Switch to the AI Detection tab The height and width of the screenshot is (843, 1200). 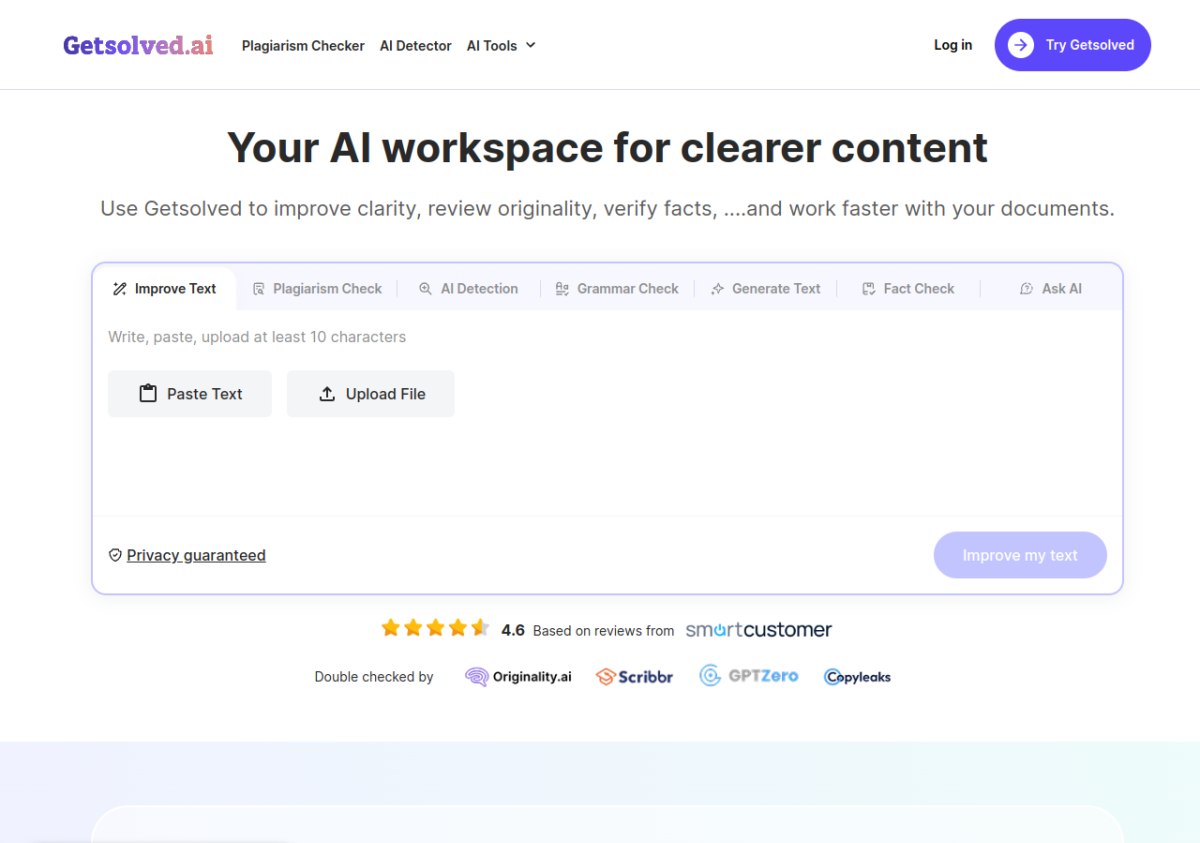click(469, 289)
